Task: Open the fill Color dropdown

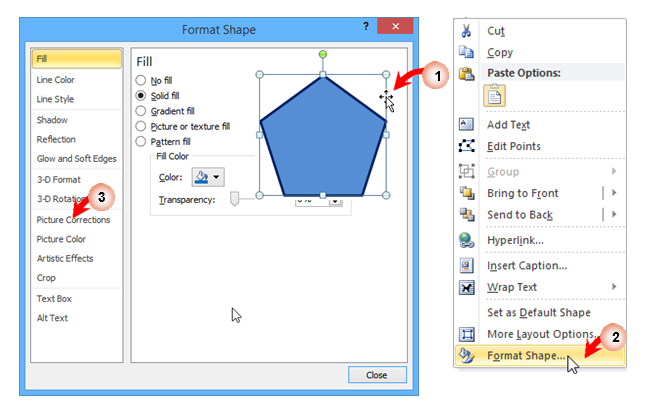Action: click(209, 176)
